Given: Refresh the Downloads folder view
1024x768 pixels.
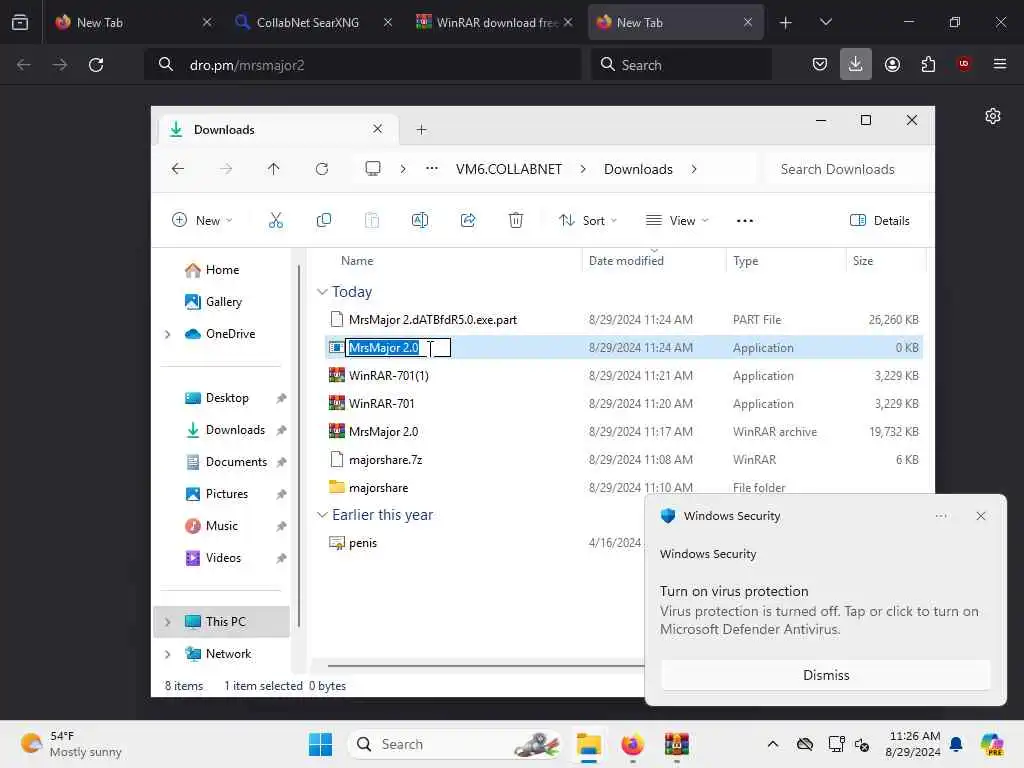Looking at the screenshot, I should tap(322, 169).
